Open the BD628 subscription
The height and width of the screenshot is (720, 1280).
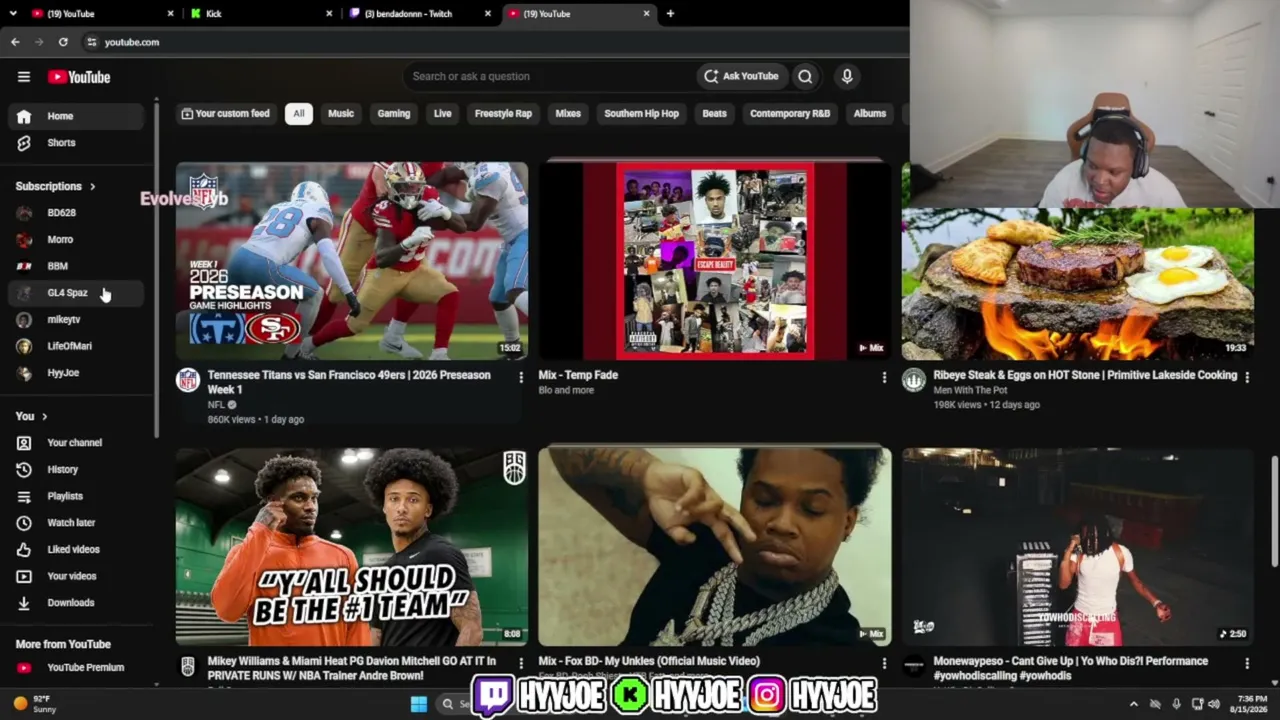pyautogui.click(x=76, y=213)
